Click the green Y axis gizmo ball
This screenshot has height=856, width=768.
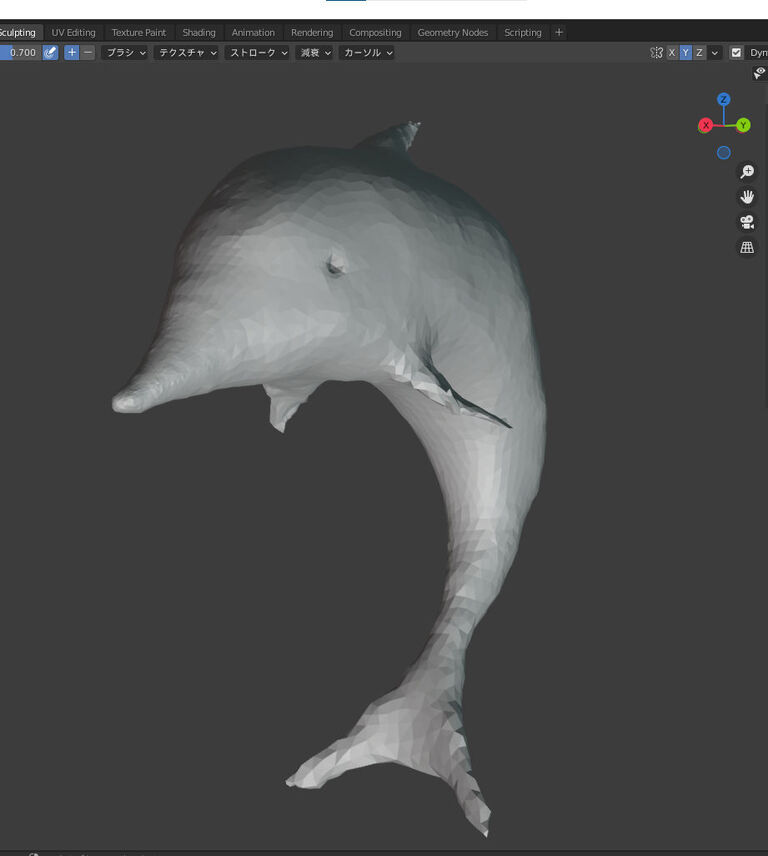(x=743, y=125)
